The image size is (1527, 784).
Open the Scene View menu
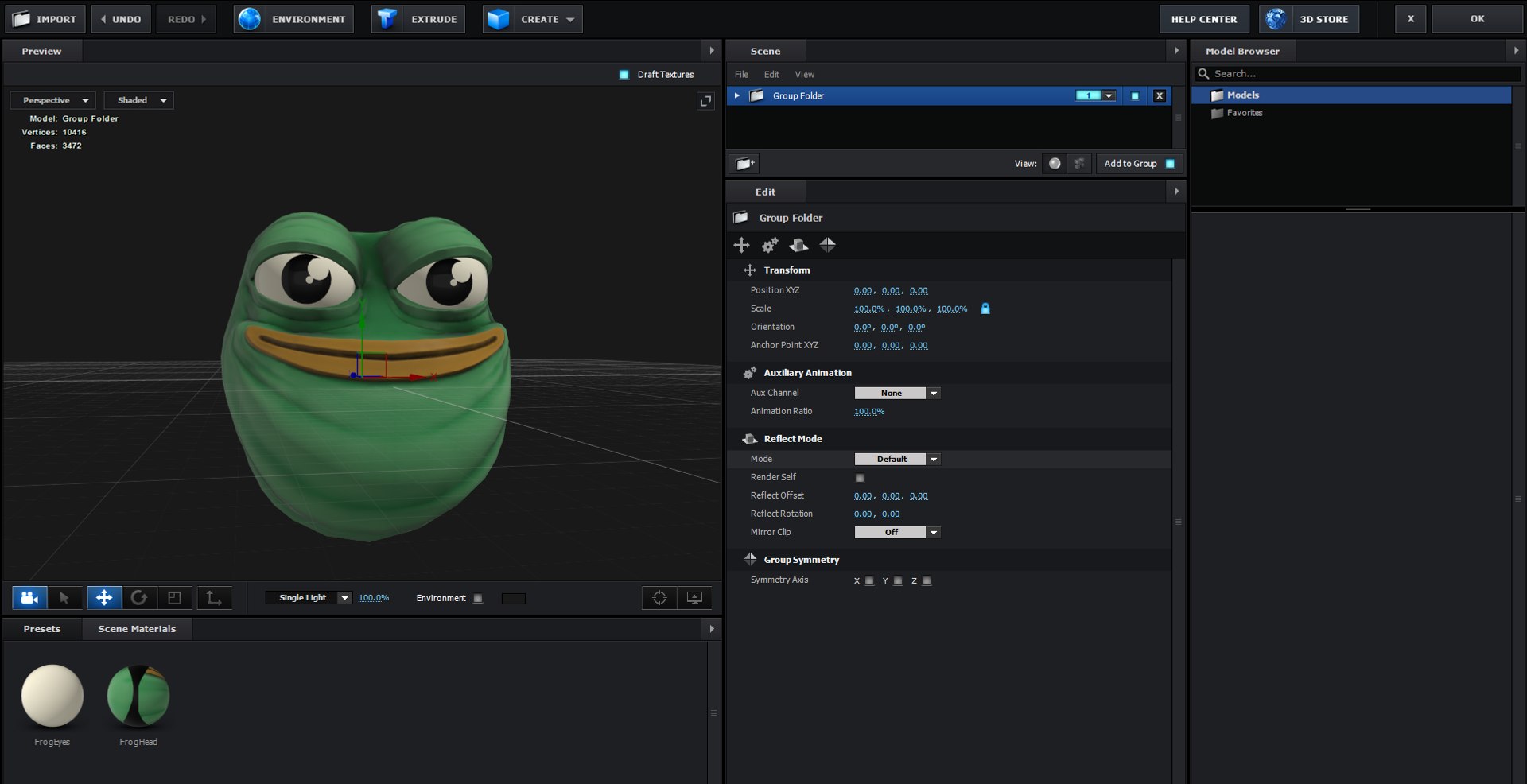click(x=805, y=75)
